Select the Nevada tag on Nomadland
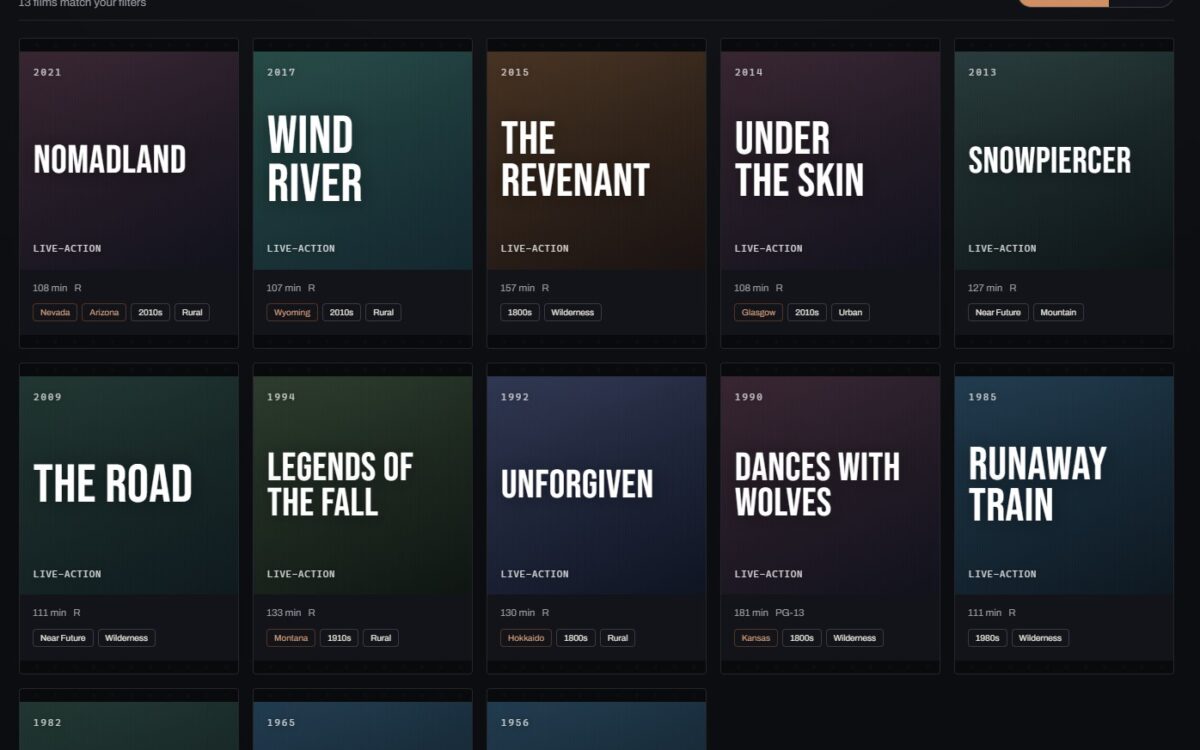The width and height of the screenshot is (1200, 750). 55,312
